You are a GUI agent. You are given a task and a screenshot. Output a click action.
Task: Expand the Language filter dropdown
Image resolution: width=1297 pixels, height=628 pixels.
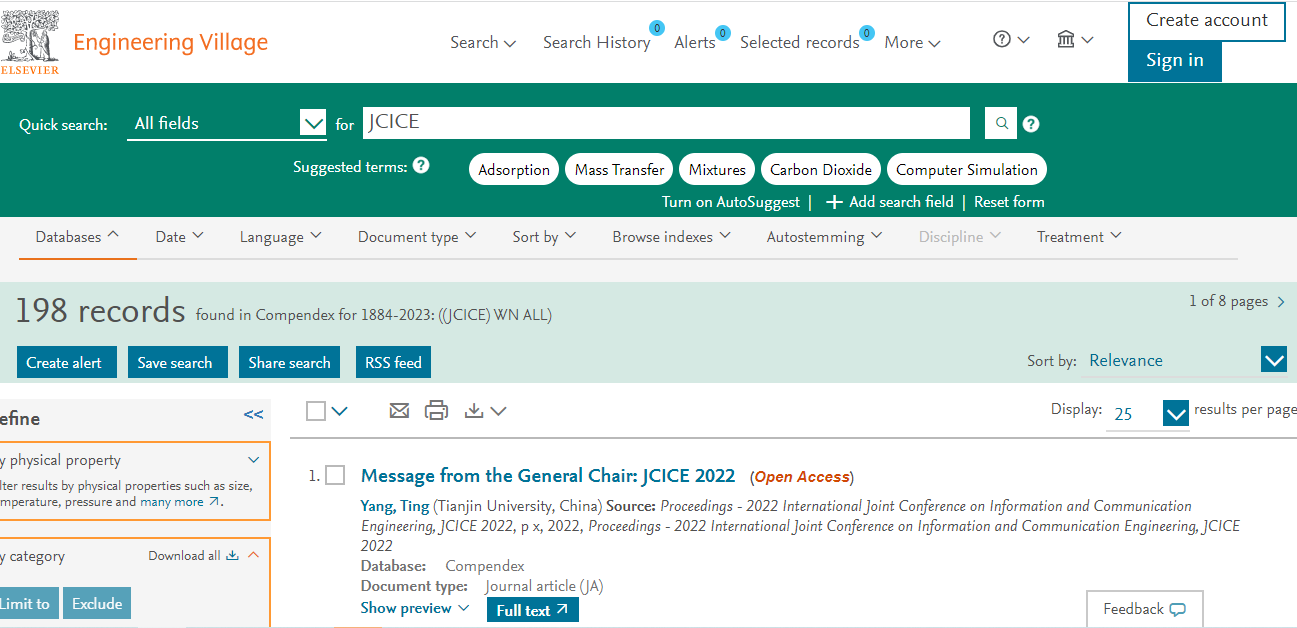click(281, 237)
